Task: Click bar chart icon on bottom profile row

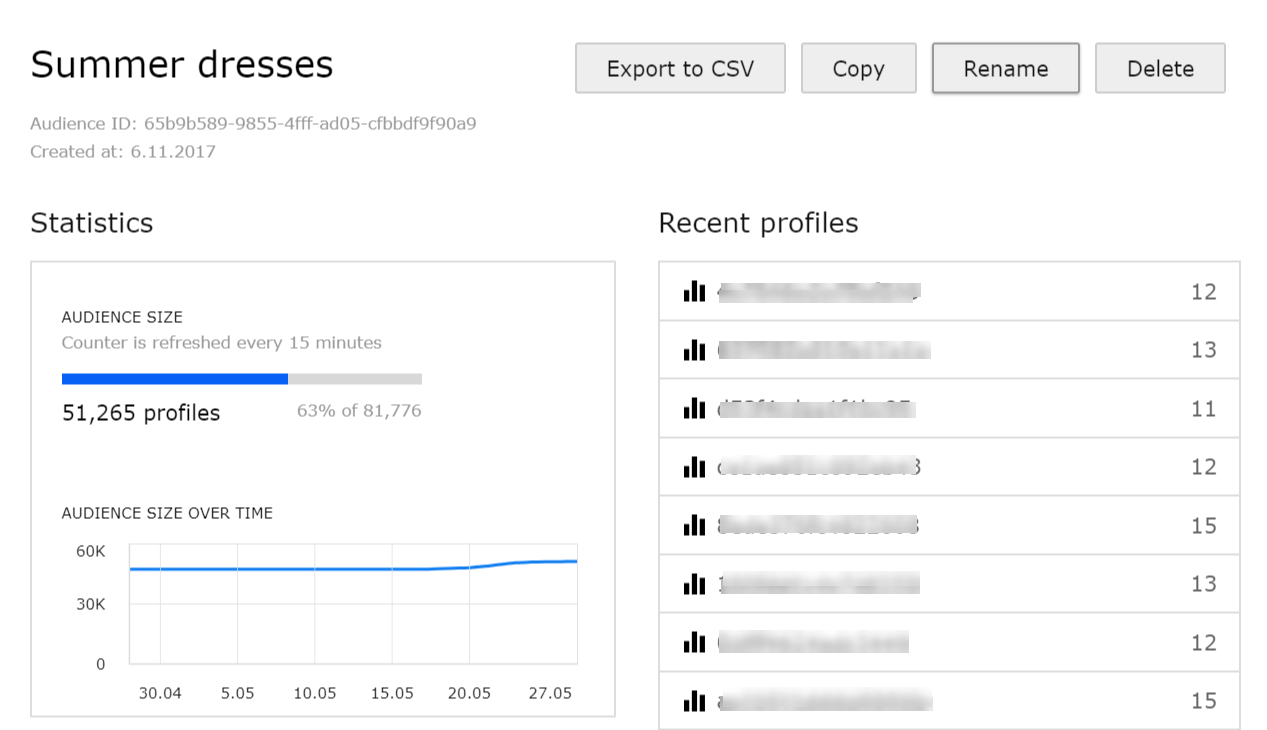Action: (x=694, y=700)
